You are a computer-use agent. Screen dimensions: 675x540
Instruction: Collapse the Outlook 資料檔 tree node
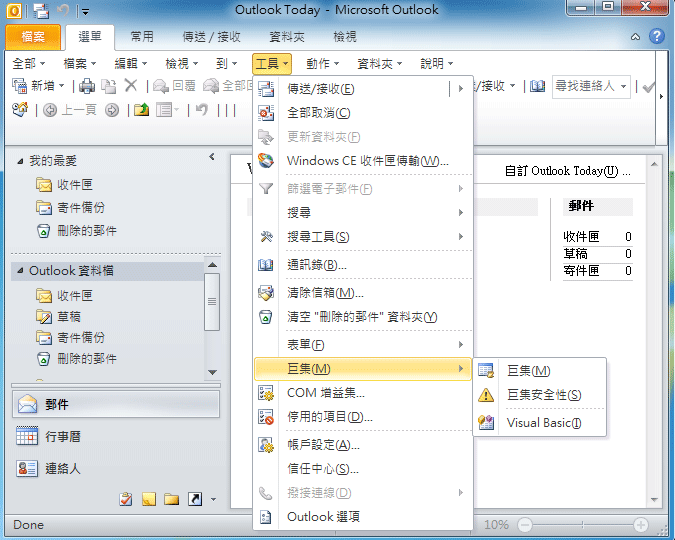coord(20,271)
